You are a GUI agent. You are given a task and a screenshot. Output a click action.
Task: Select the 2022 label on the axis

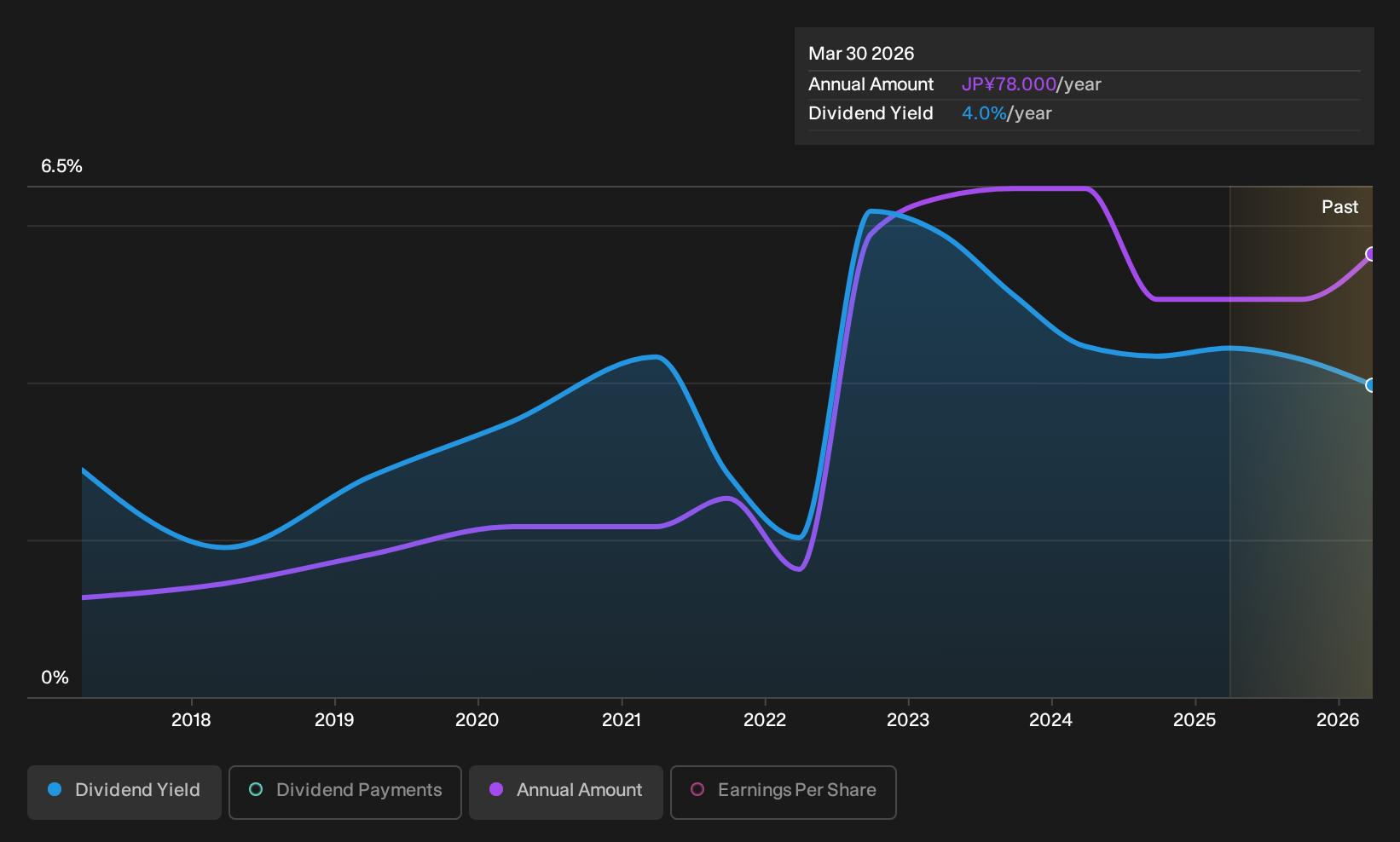(765, 720)
